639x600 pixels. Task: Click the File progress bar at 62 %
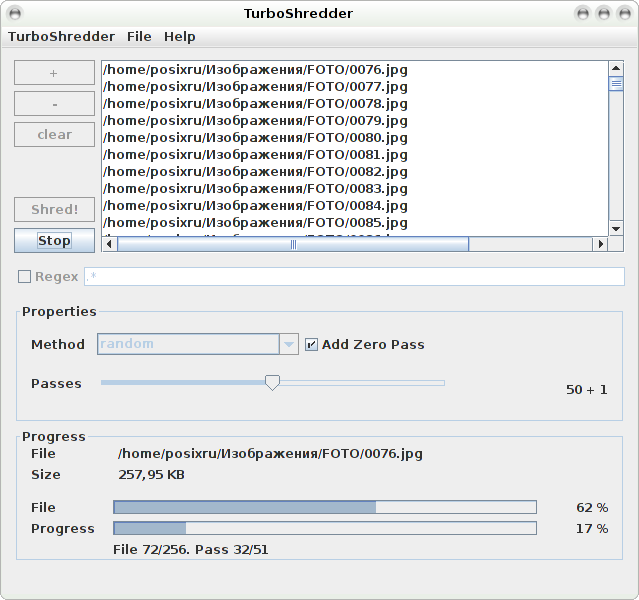point(325,507)
